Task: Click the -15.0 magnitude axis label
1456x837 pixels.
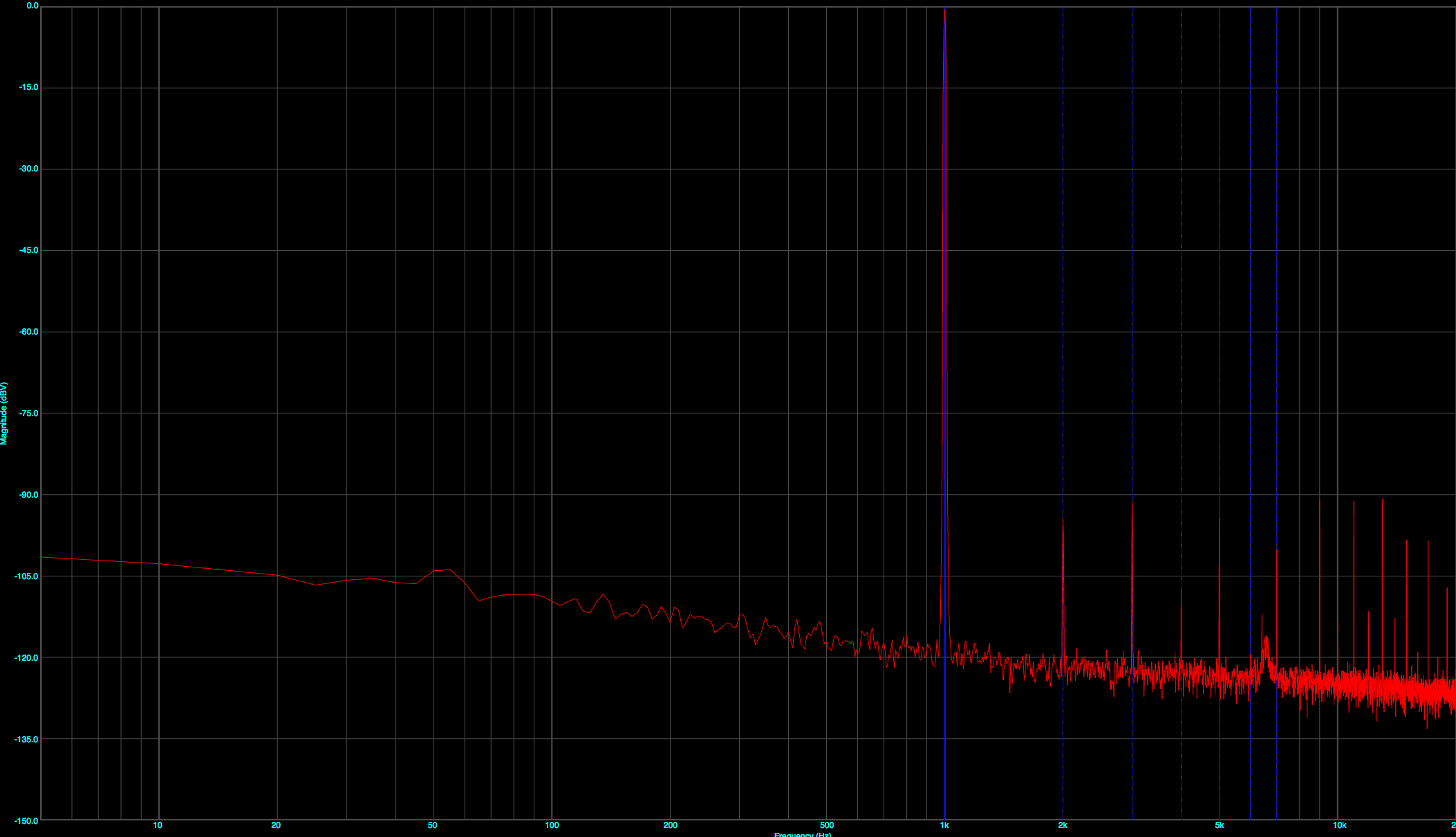Action: (29, 87)
